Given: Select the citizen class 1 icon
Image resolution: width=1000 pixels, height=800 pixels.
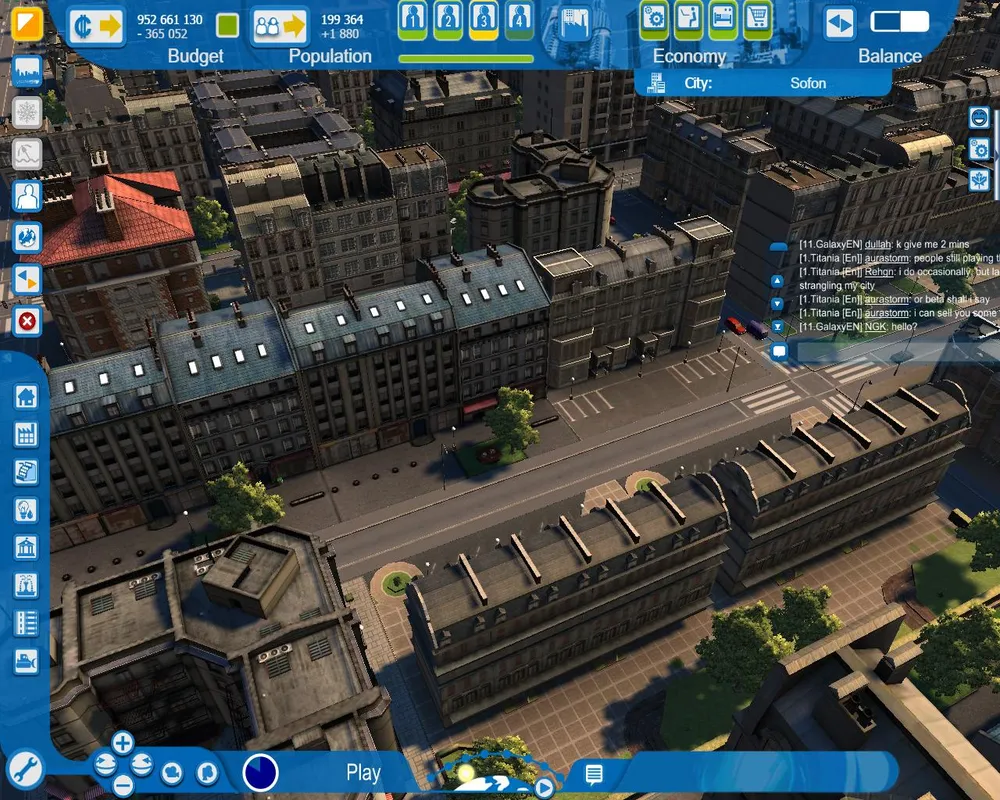Looking at the screenshot, I should [x=413, y=19].
